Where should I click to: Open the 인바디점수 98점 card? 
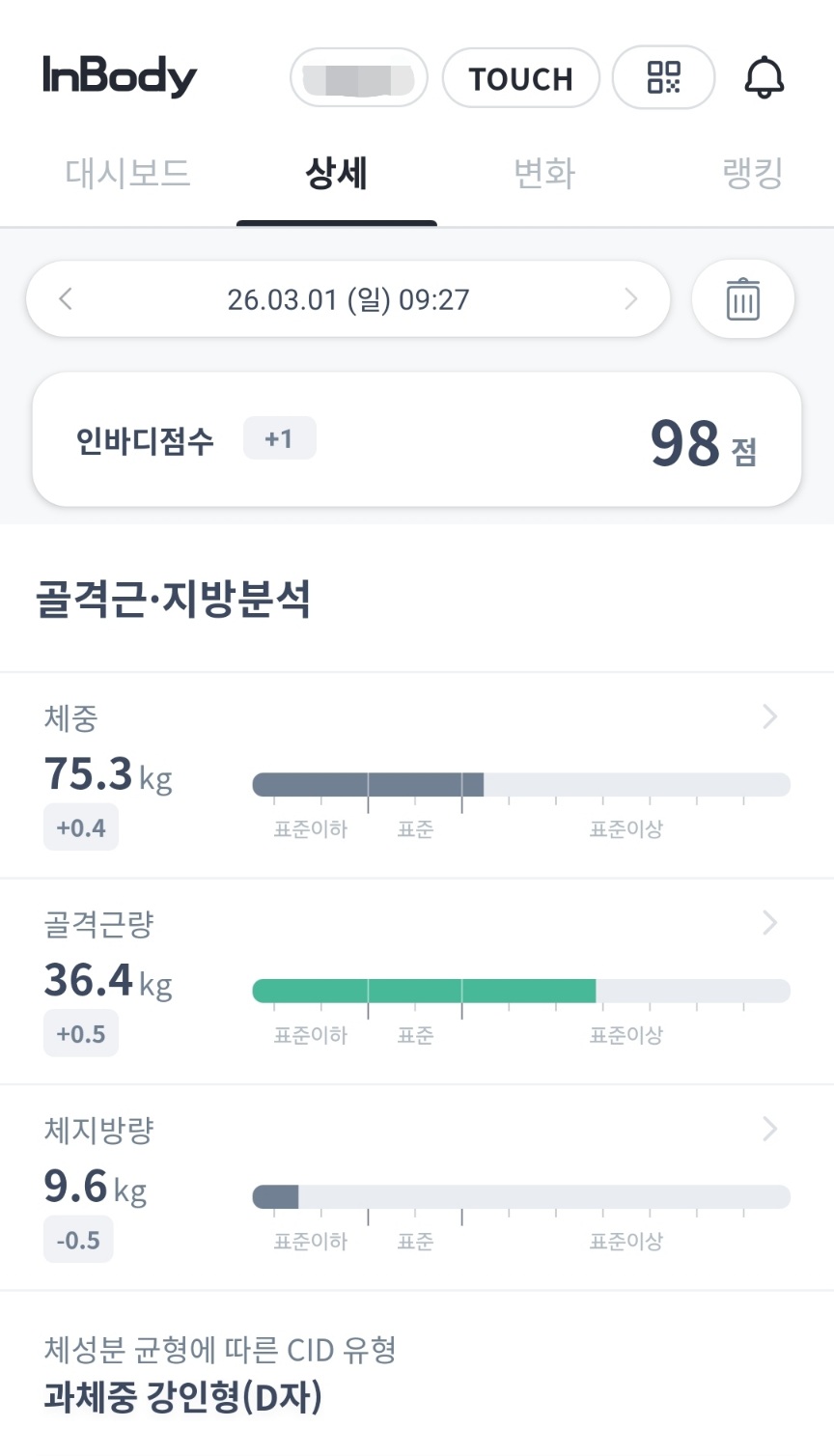tap(417, 440)
